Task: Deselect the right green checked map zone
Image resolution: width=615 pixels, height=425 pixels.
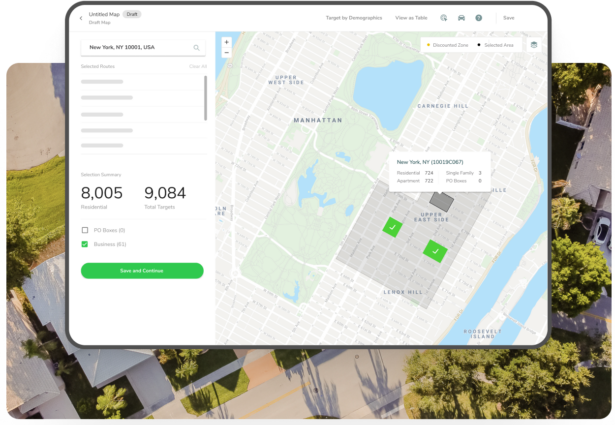Action: point(434,250)
